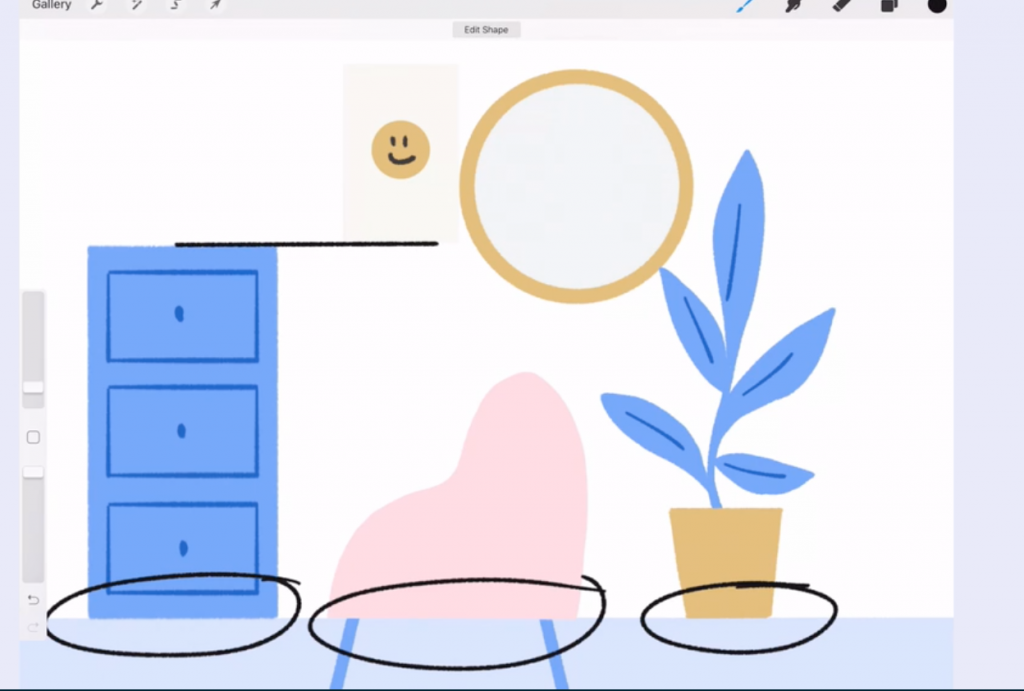
Task: Click the redo arrow in sidebar
Action: click(33, 628)
